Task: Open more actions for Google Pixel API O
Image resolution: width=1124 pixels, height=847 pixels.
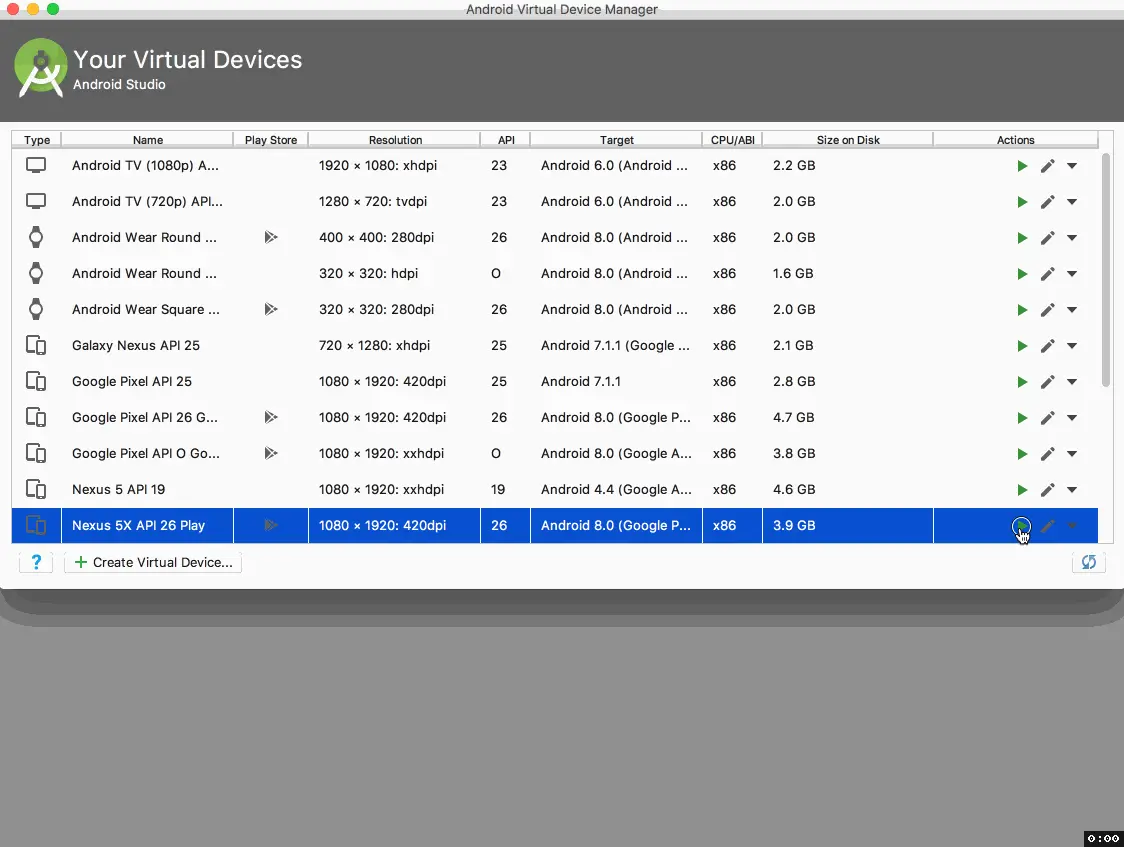Action: coord(1072,454)
